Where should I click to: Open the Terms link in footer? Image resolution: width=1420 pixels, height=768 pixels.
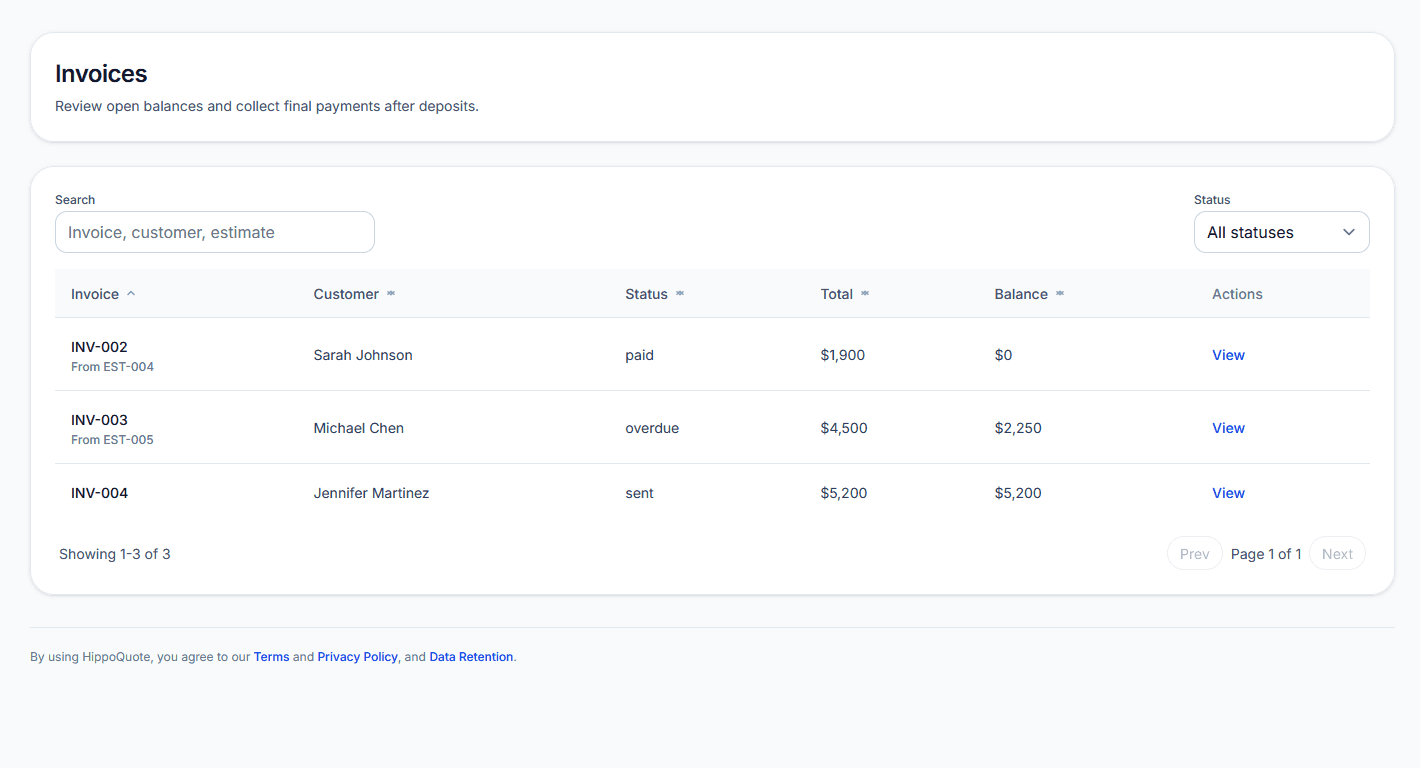coord(271,657)
